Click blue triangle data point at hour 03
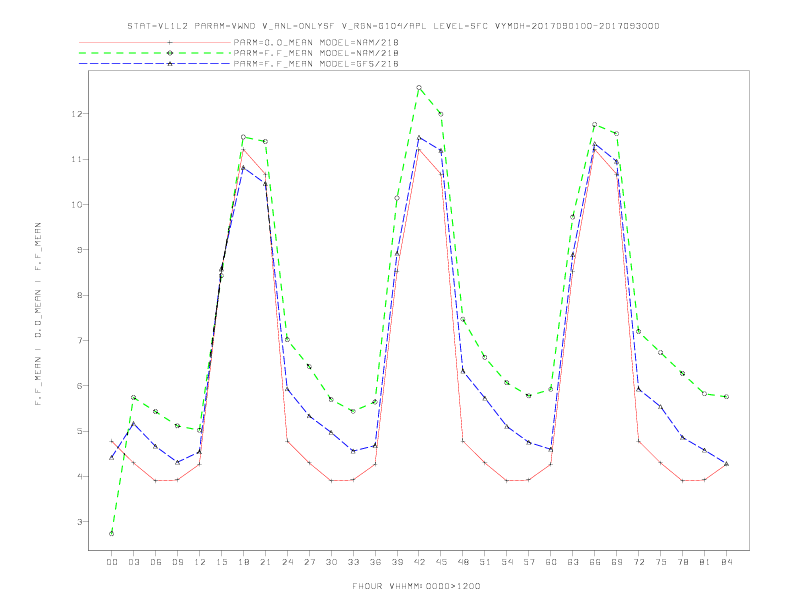This screenshot has height=612, width=792. coord(133,423)
